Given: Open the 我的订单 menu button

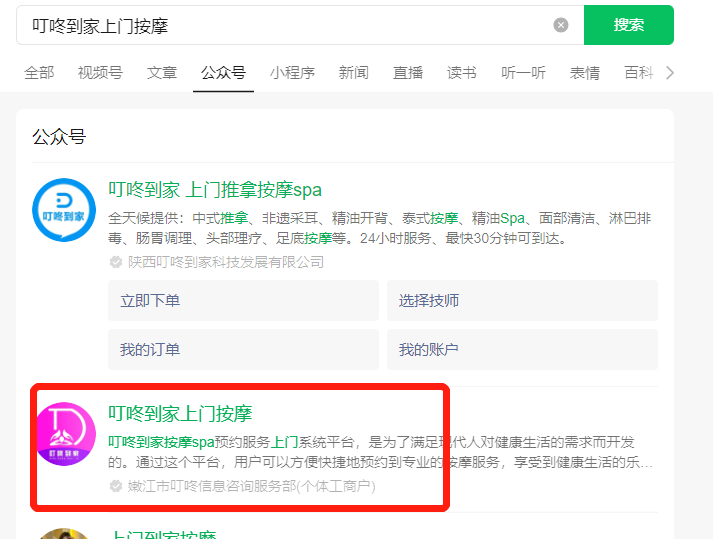Looking at the screenshot, I should (243, 349).
